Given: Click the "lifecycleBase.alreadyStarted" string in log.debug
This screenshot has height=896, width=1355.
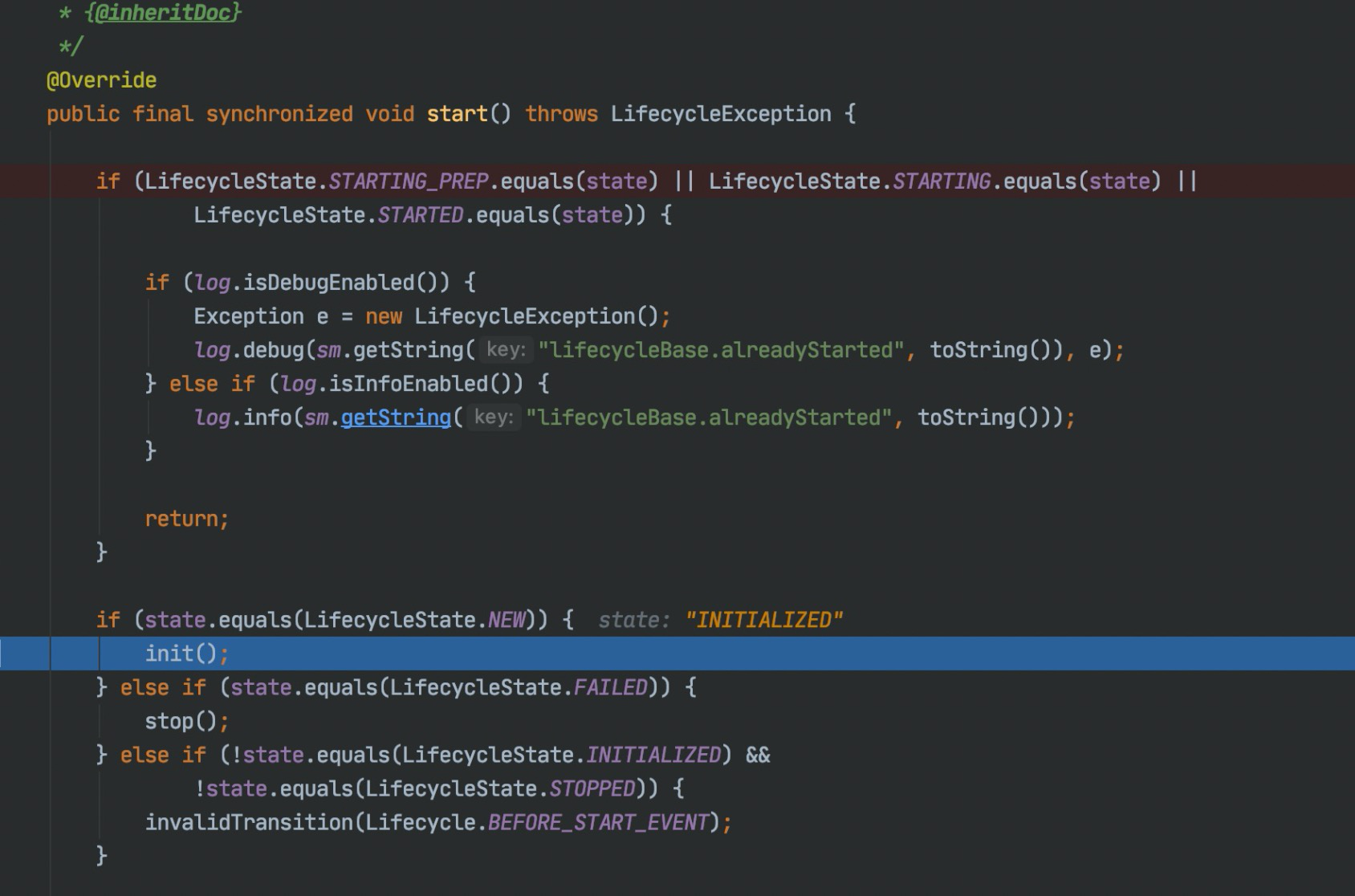Looking at the screenshot, I should 721,350.
